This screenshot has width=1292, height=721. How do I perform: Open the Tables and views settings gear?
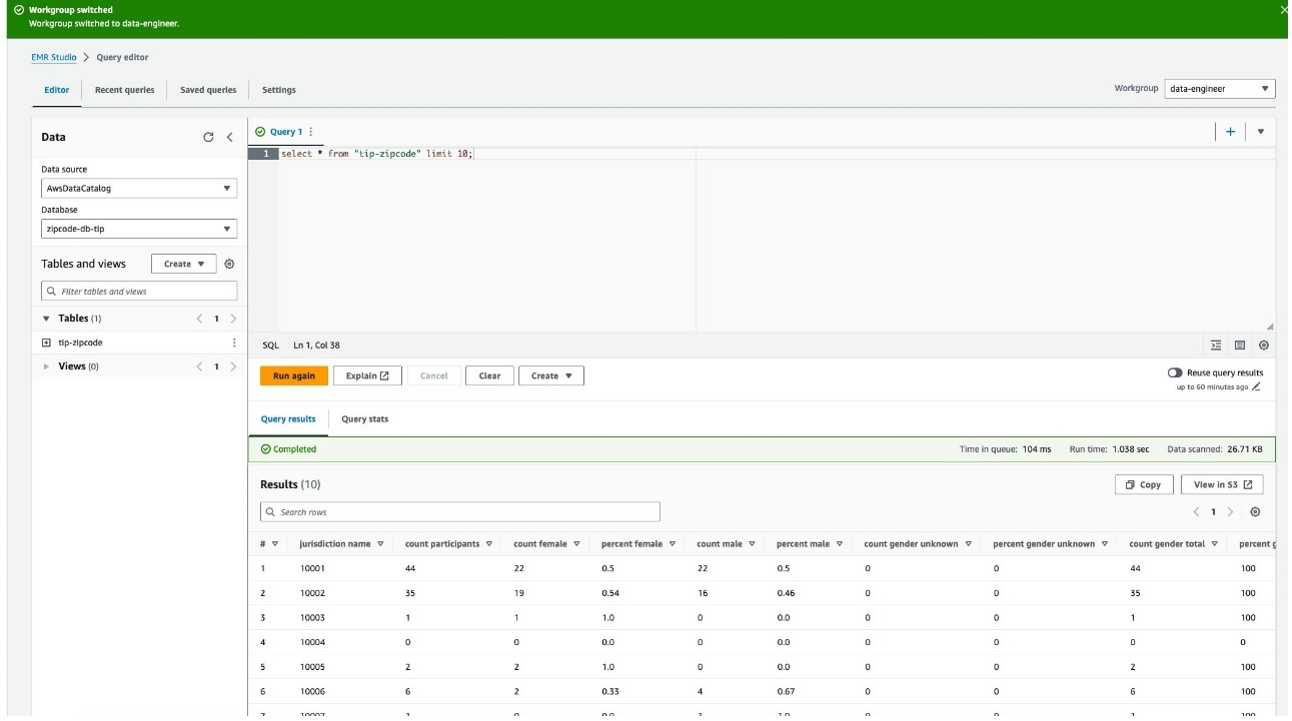(228, 263)
